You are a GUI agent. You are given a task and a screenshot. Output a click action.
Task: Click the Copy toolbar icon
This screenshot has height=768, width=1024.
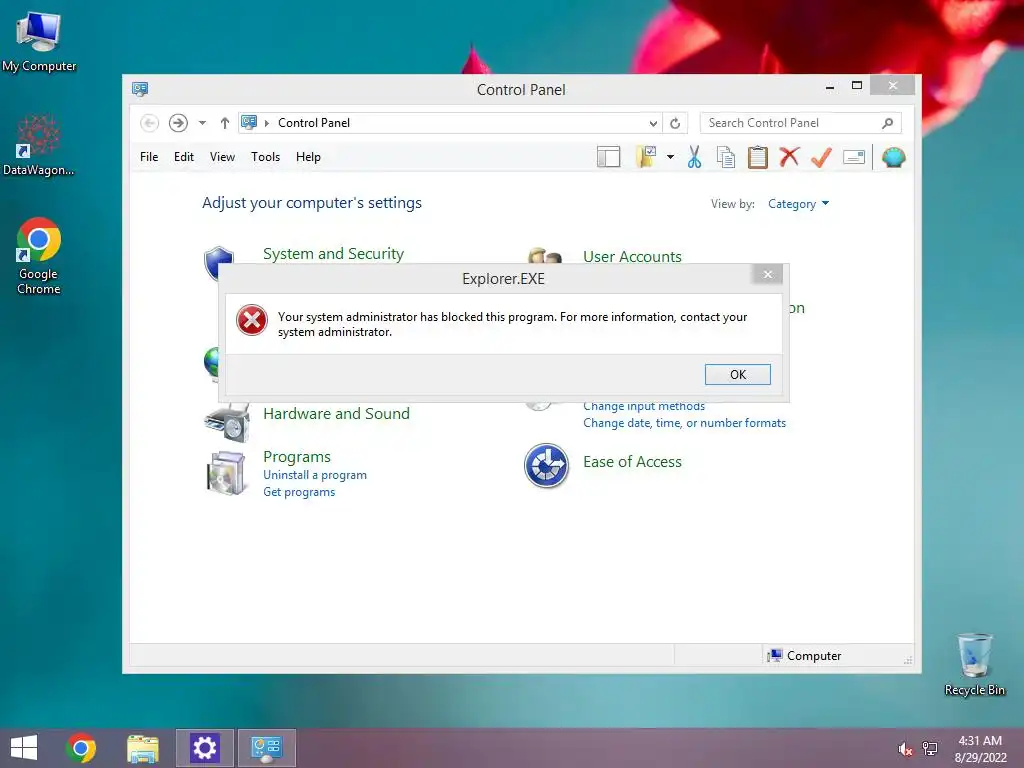click(726, 157)
